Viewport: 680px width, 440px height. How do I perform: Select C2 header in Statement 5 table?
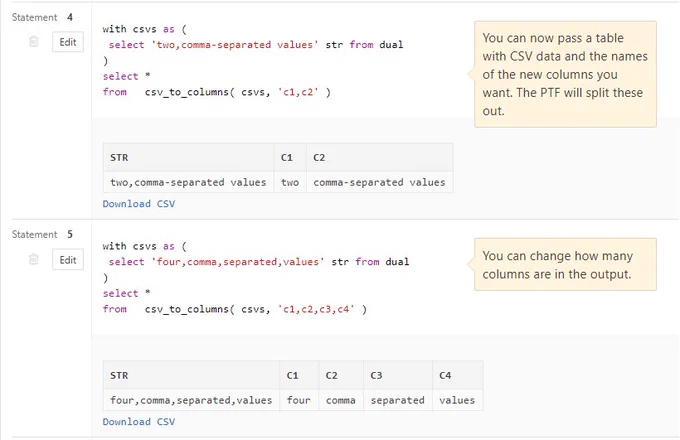point(341,375)
